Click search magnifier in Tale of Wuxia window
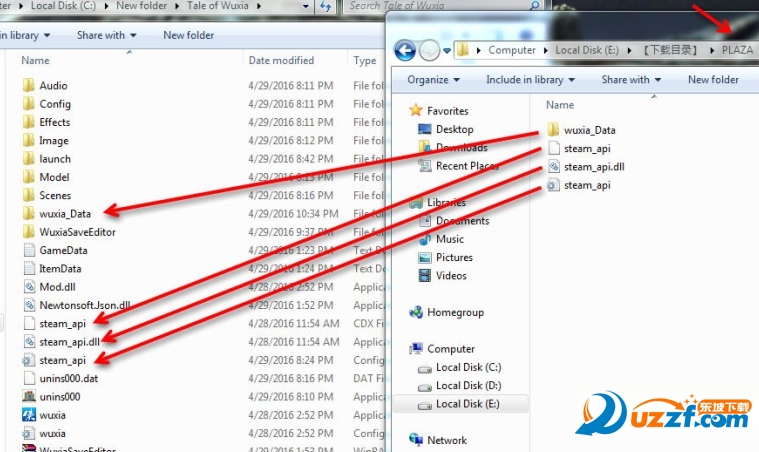Viewport: 759px width, 452px height. tap(534, 6)
